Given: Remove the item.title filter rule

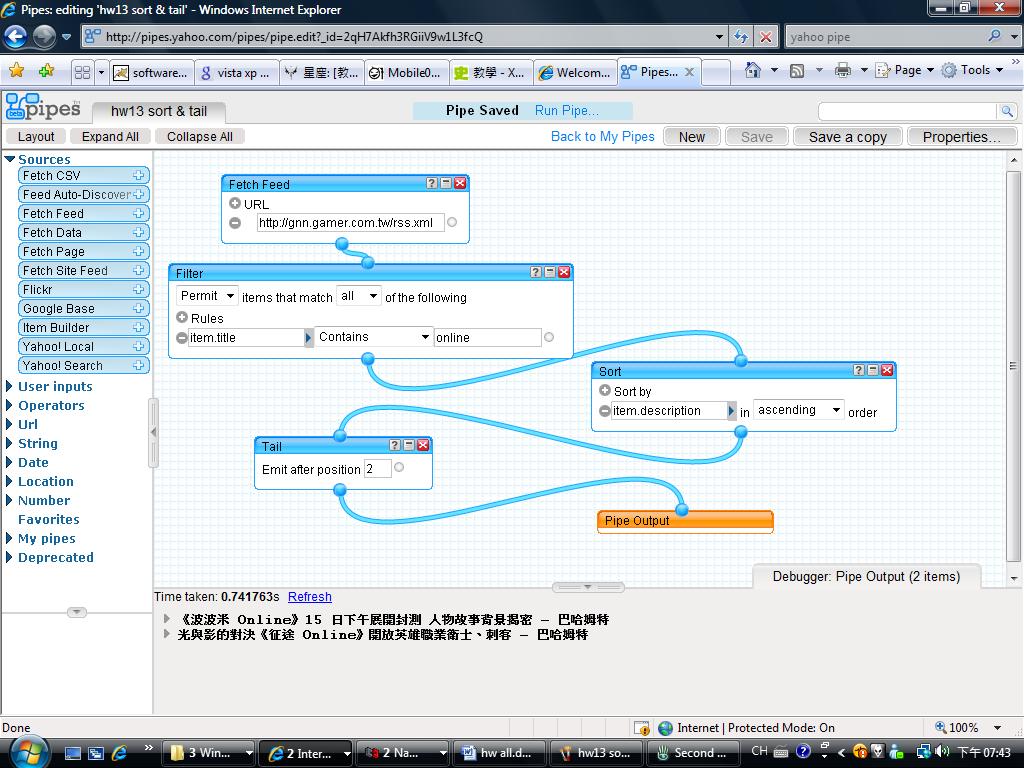Looking at the screenshot, I should click(x=182, y=338).
